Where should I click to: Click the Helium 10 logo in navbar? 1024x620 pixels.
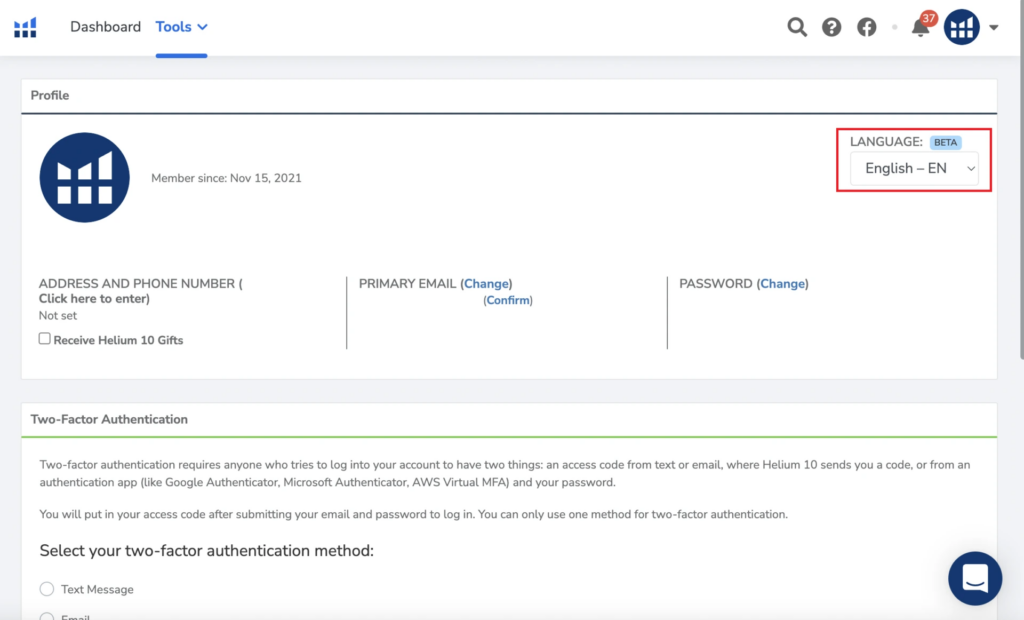25,27
